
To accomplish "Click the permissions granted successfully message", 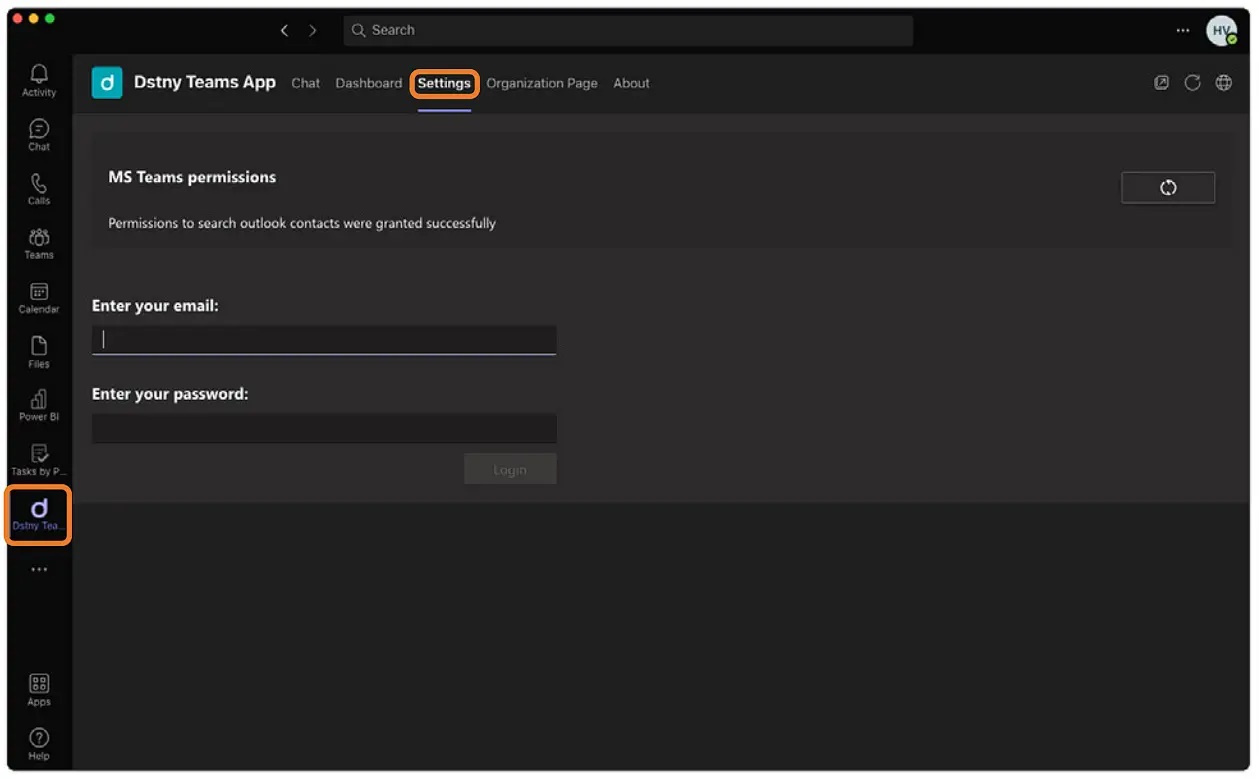I will (x=302, y=223).
